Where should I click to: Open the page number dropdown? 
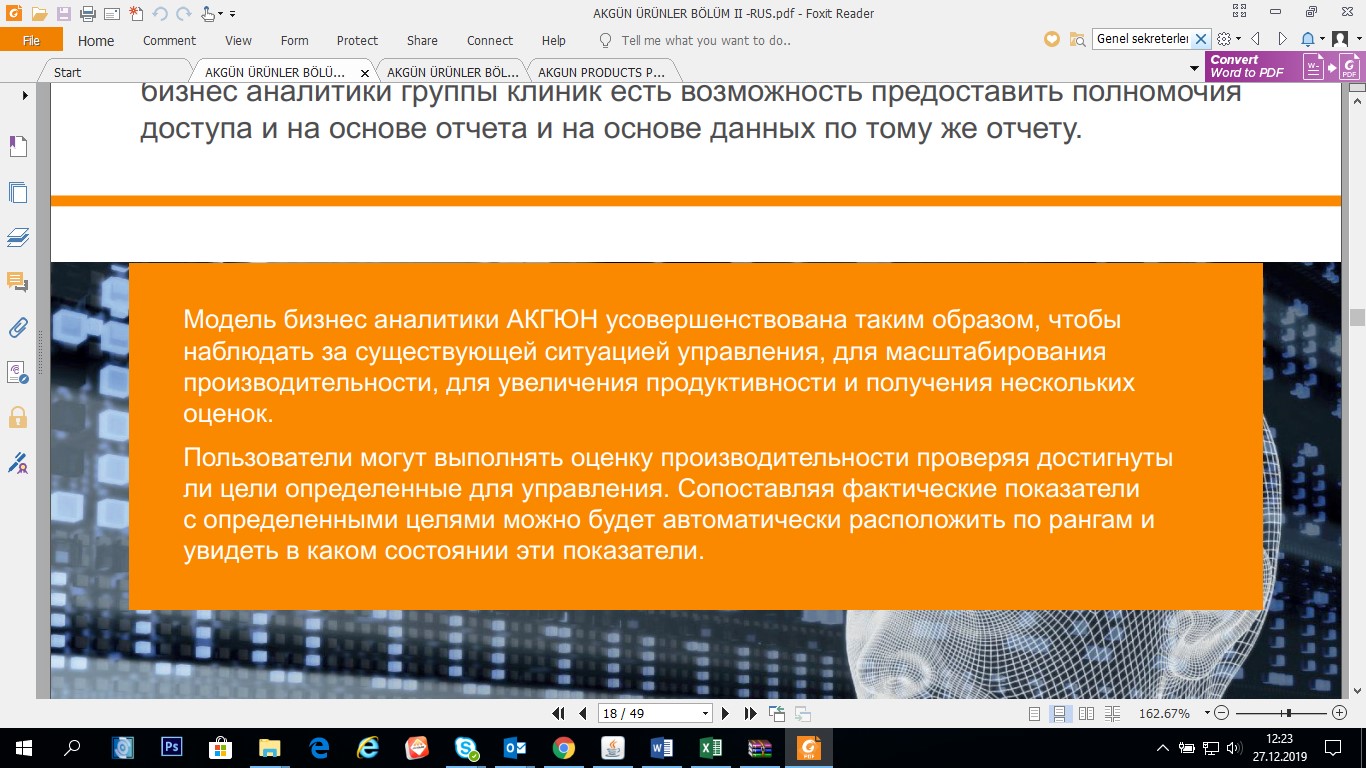tap(705, 713)
